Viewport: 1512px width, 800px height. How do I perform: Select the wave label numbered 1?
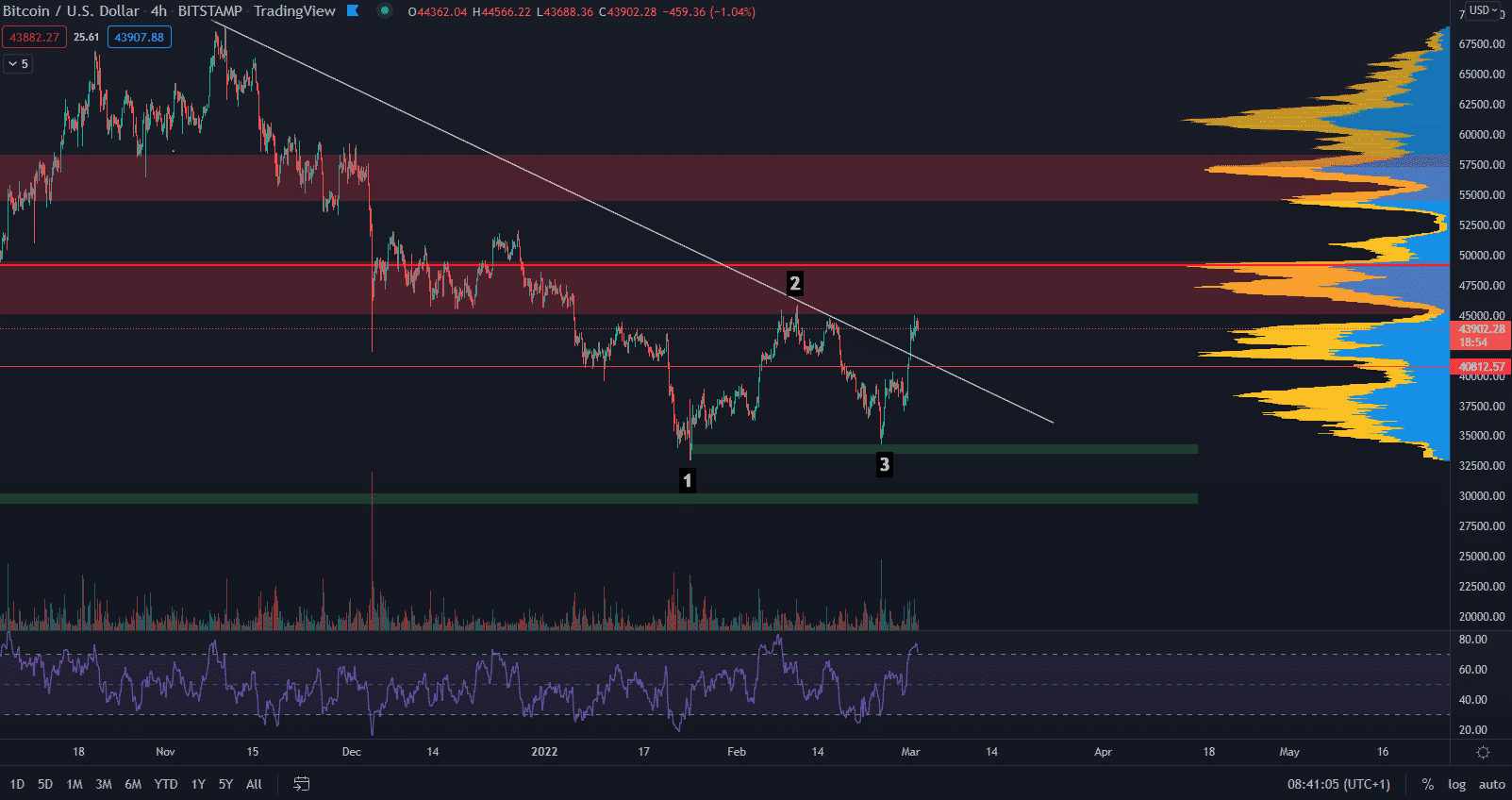tap(688, 480)
